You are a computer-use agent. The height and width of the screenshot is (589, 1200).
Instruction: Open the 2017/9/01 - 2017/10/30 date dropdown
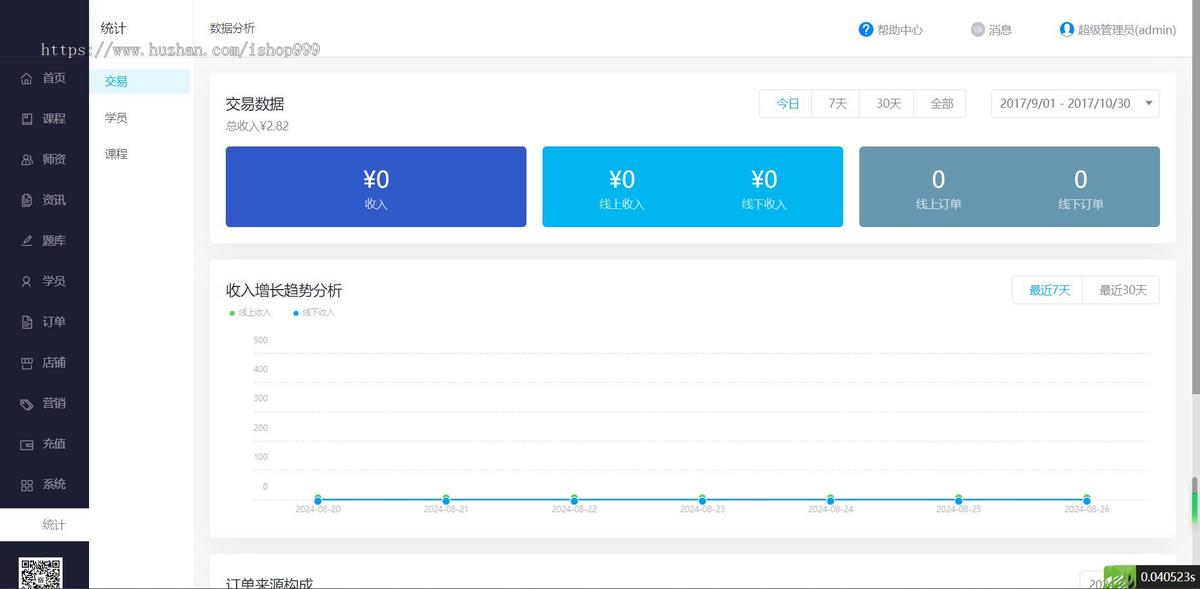pyautogui.click(x=1075, y=103)
